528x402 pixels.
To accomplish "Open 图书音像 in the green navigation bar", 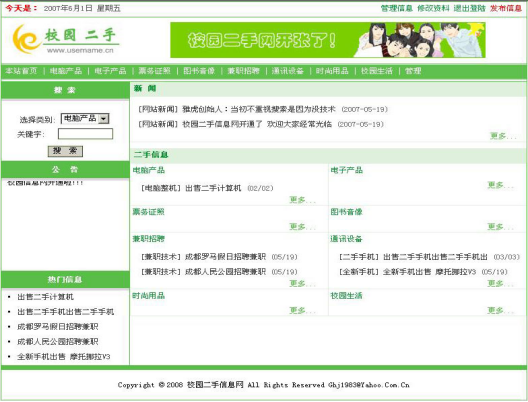I will coord(199,71).
